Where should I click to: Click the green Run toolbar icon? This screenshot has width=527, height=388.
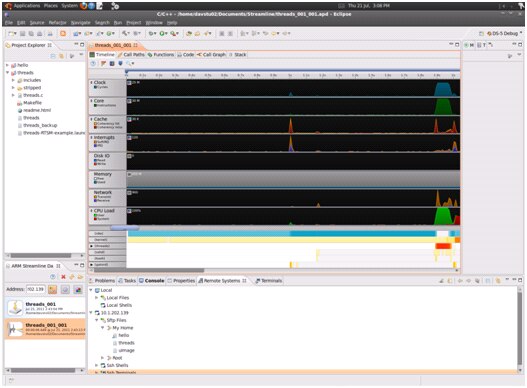pos(163,33)
